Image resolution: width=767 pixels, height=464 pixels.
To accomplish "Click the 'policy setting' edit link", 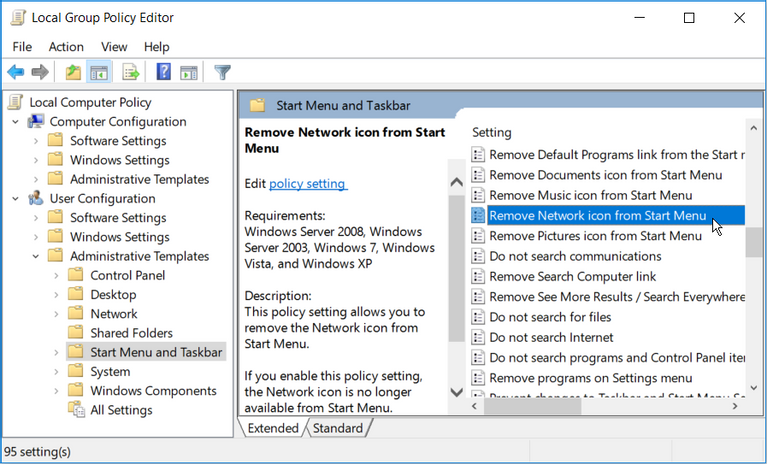I will click(307, 184).
